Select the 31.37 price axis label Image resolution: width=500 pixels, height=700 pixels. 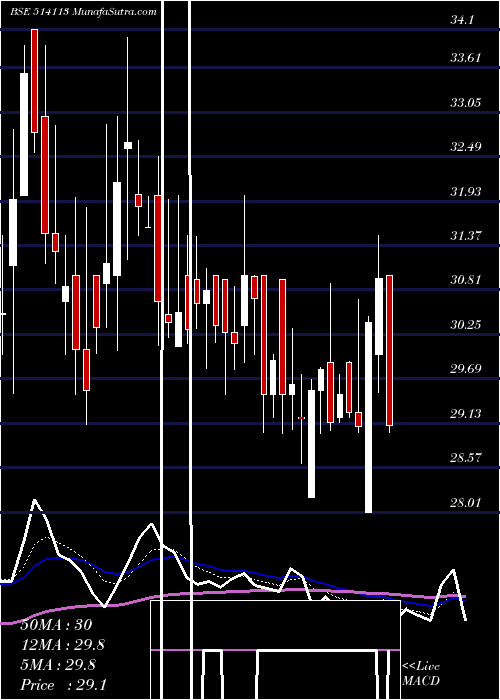tap(466, 235)
